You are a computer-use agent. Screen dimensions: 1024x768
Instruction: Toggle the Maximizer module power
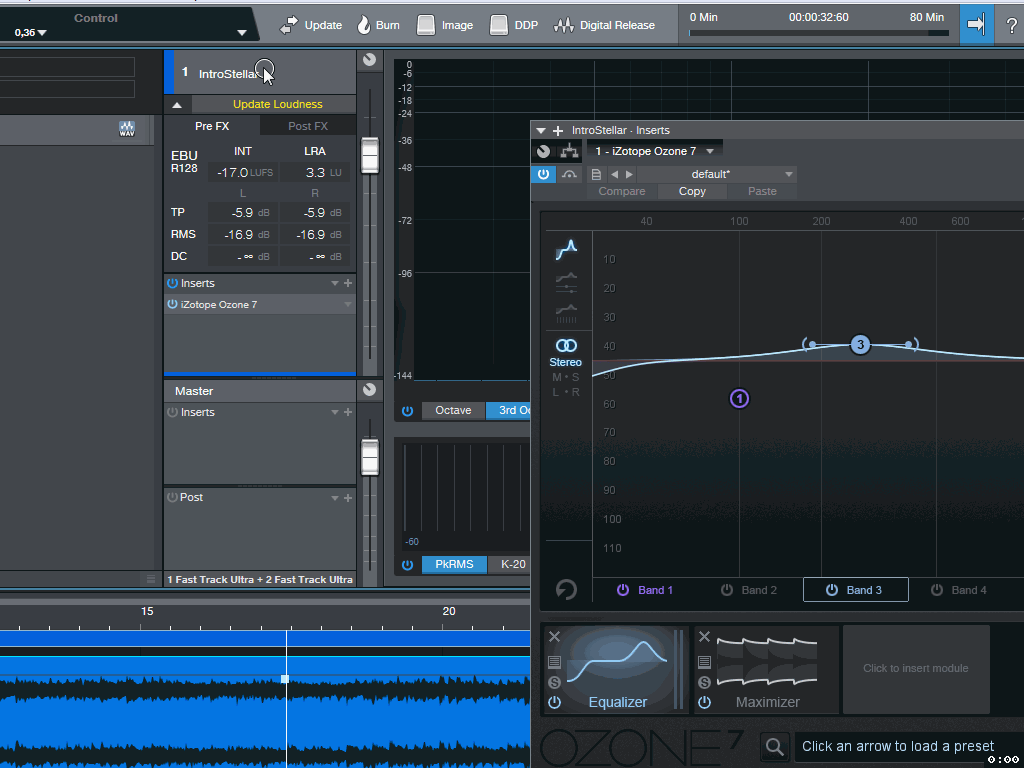point(704,702)
